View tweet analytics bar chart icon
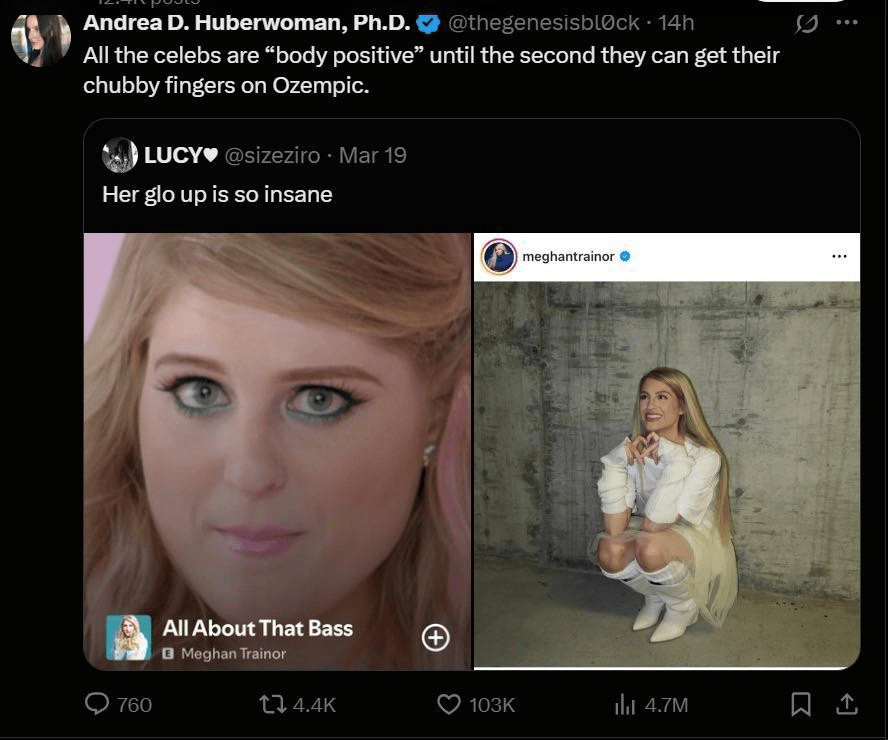888x740 pixels. click(x=625, y=704)
